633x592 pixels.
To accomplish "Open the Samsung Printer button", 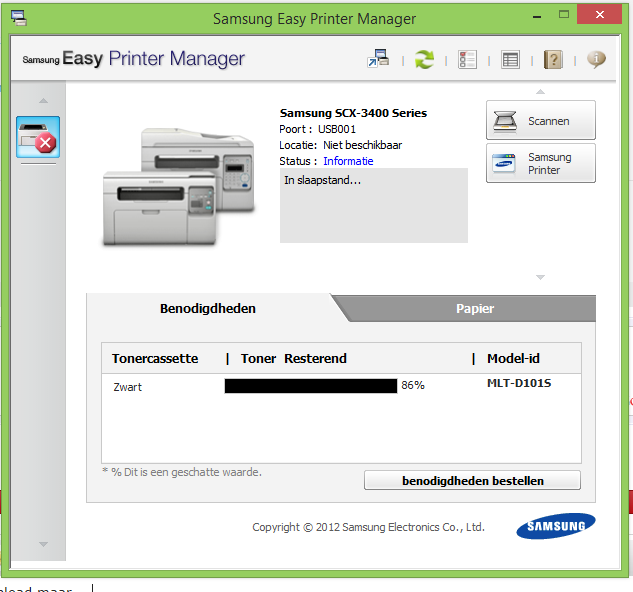I will [541, 163].
